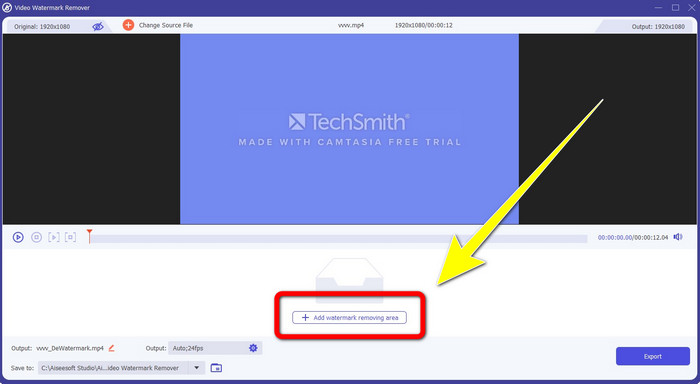Close the Video Watermark Remover window
Image resolution: width=700 pixels, height=384 pixels.
(x=692, y=8)
